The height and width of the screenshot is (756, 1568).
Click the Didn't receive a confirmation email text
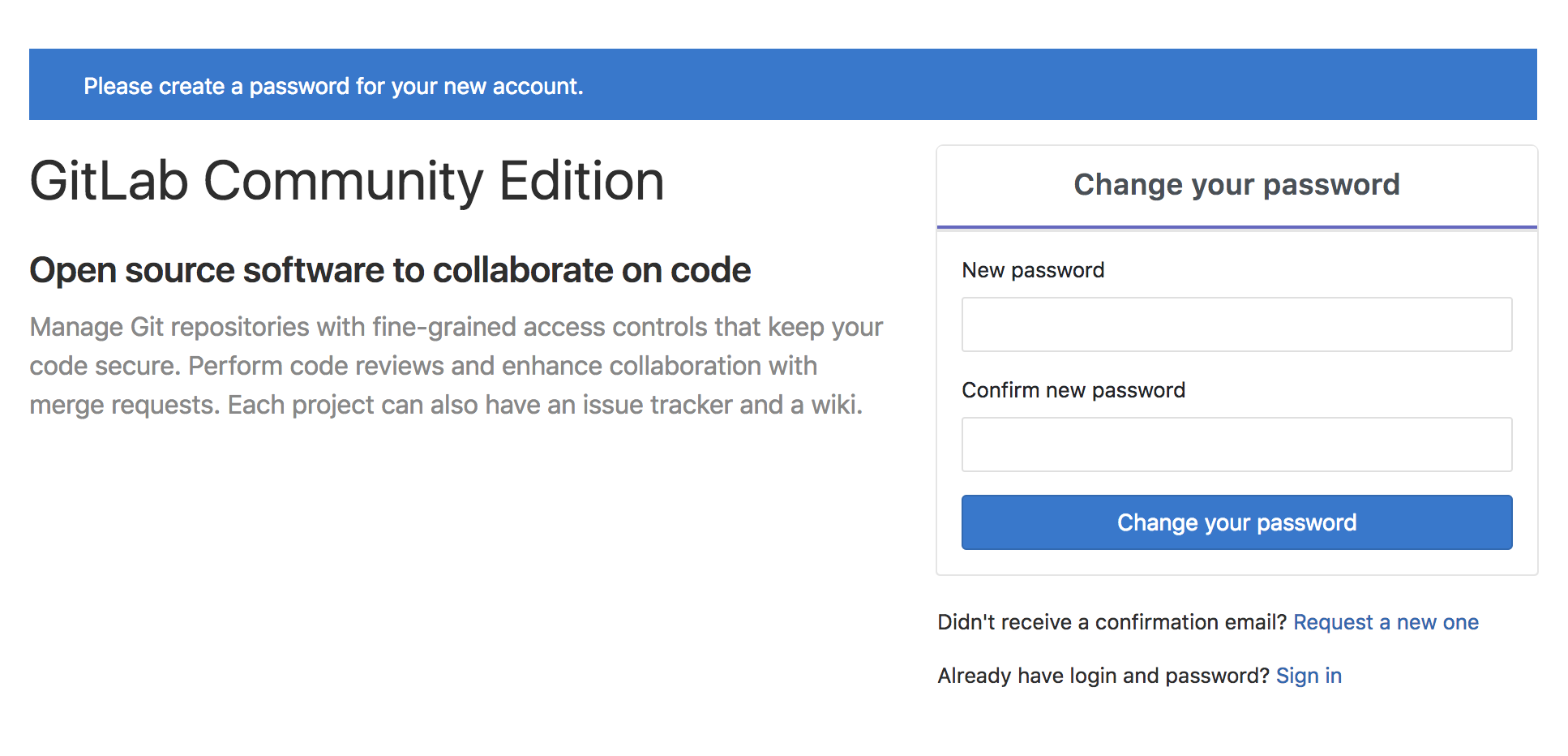point(1112,622)
